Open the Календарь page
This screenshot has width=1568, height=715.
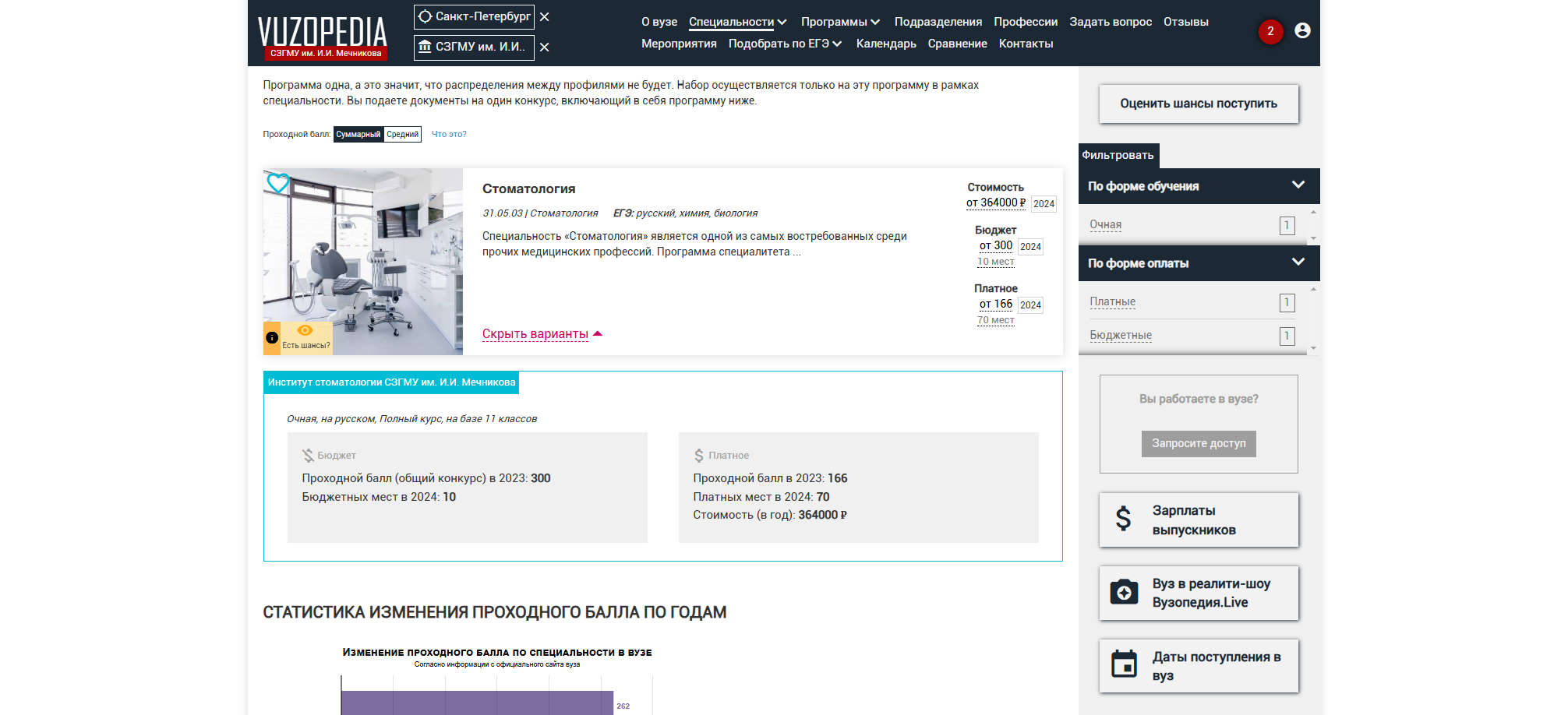click(x=886, y=44)
